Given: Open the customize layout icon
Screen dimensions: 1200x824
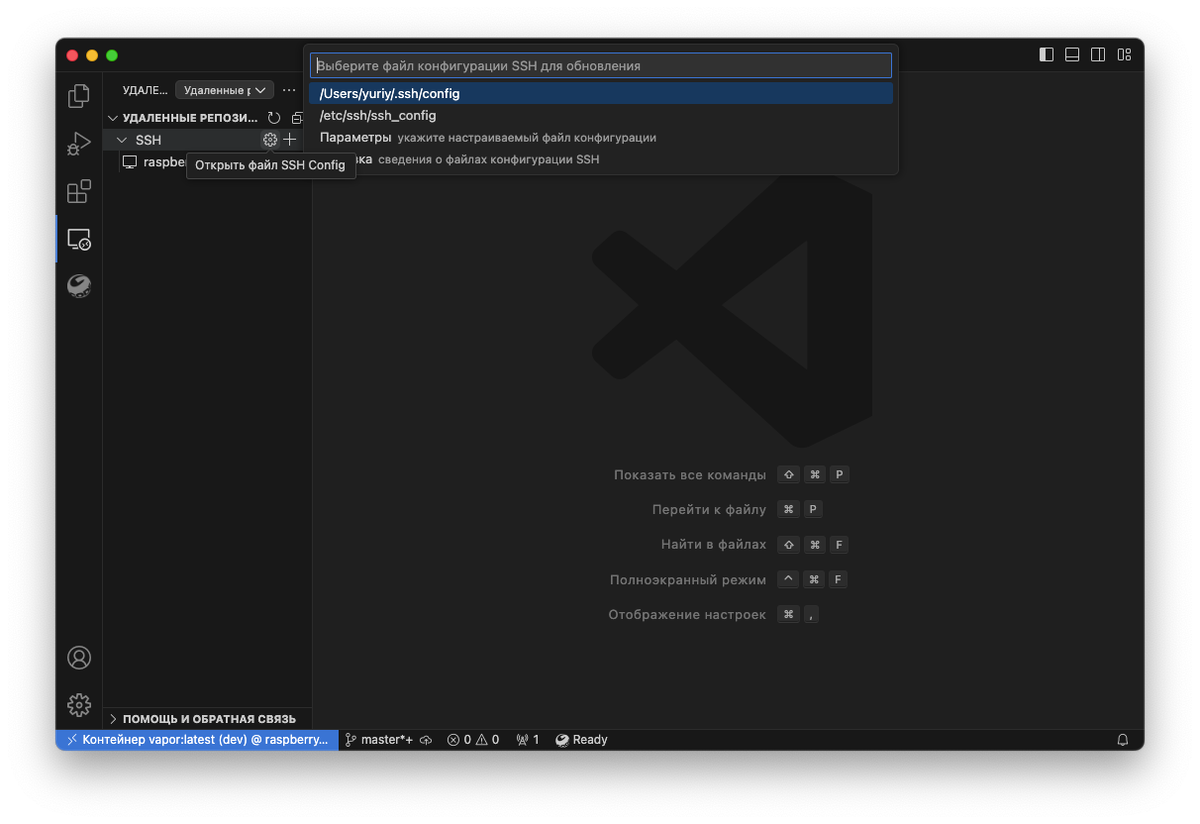Looking at the screenshot, I should click(1124, 54).
